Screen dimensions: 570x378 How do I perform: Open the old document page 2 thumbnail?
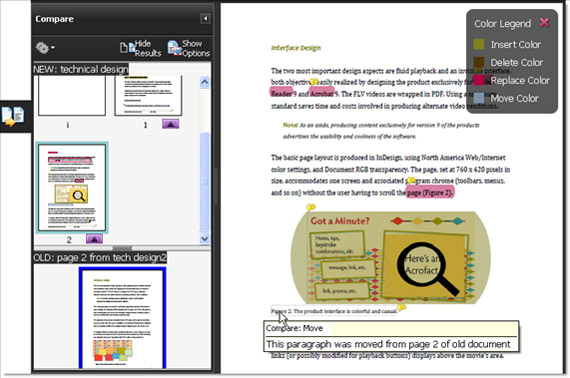123,318
